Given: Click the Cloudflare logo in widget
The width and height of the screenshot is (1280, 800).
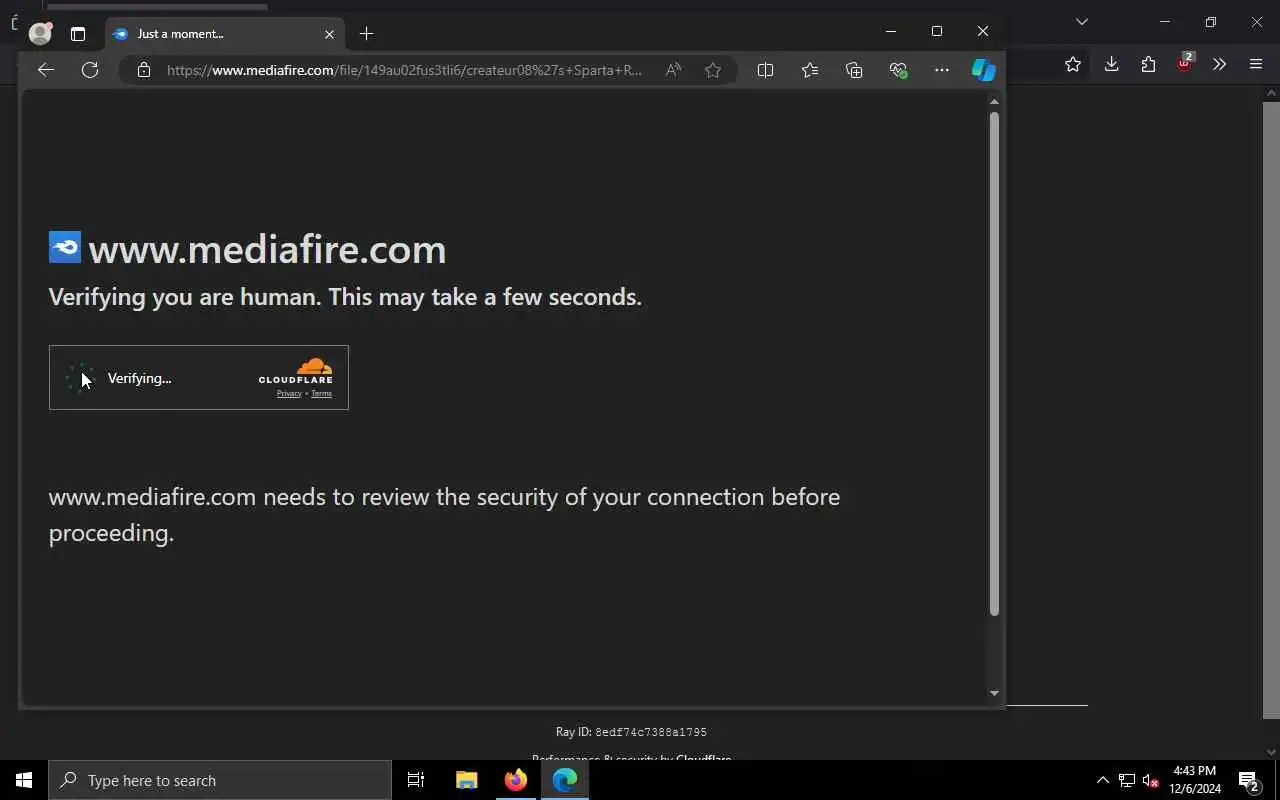Looking at the screenshot, I should pos(296,371).
